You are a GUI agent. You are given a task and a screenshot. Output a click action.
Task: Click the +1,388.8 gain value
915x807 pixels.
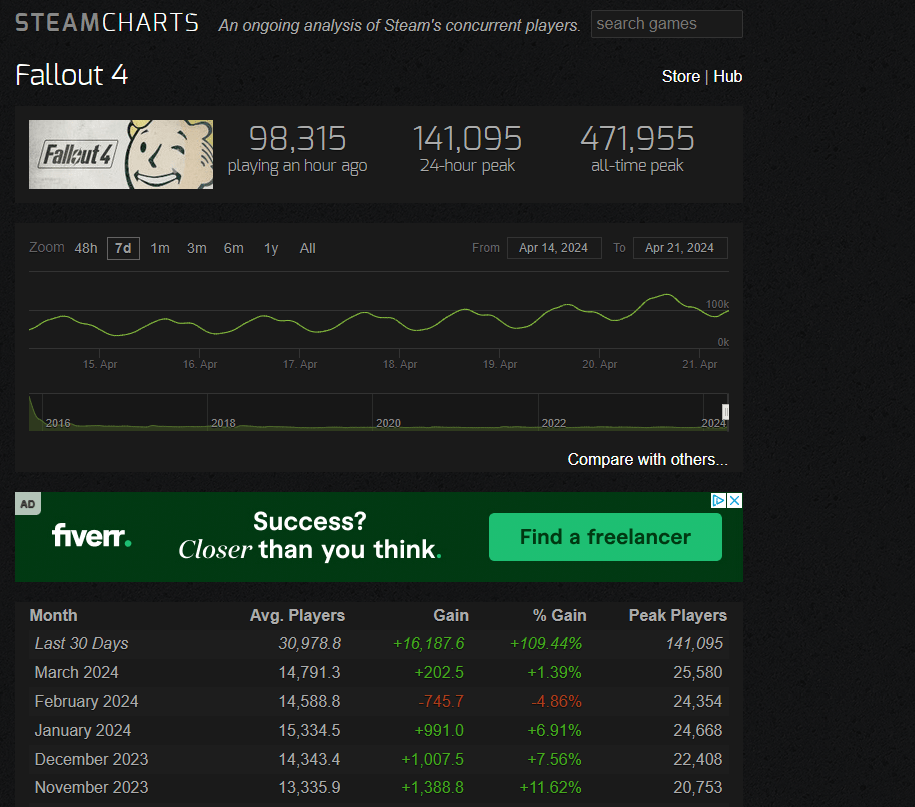click(x=432, y=788)
